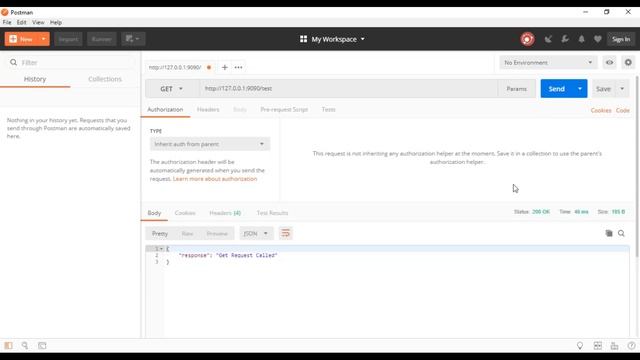Viewport: 640px width, 360px height.
Task: Open tab options three dots menu
Action: (238, 67)
